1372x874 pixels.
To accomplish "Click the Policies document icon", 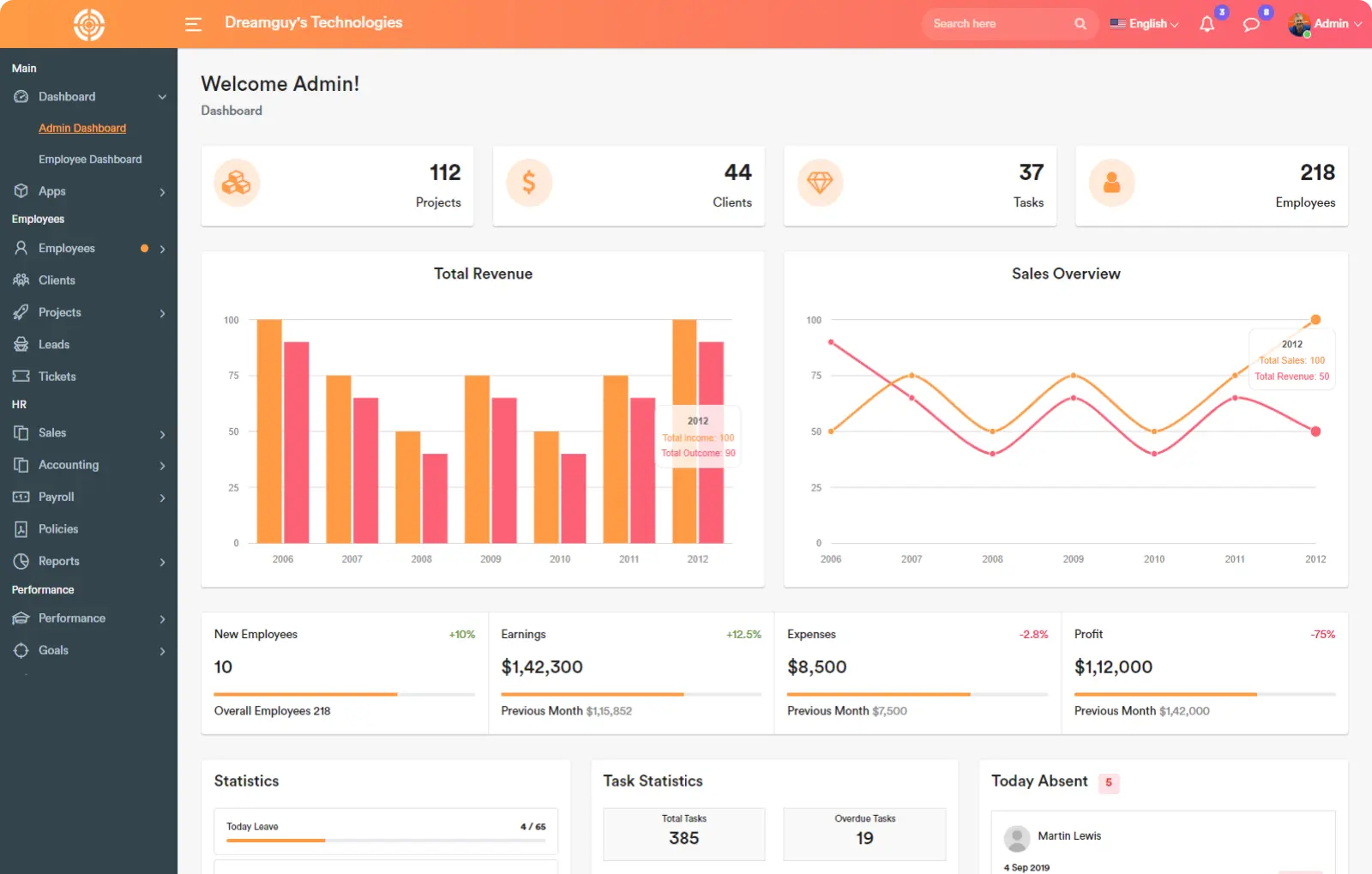I will click(x=21, y=529).
